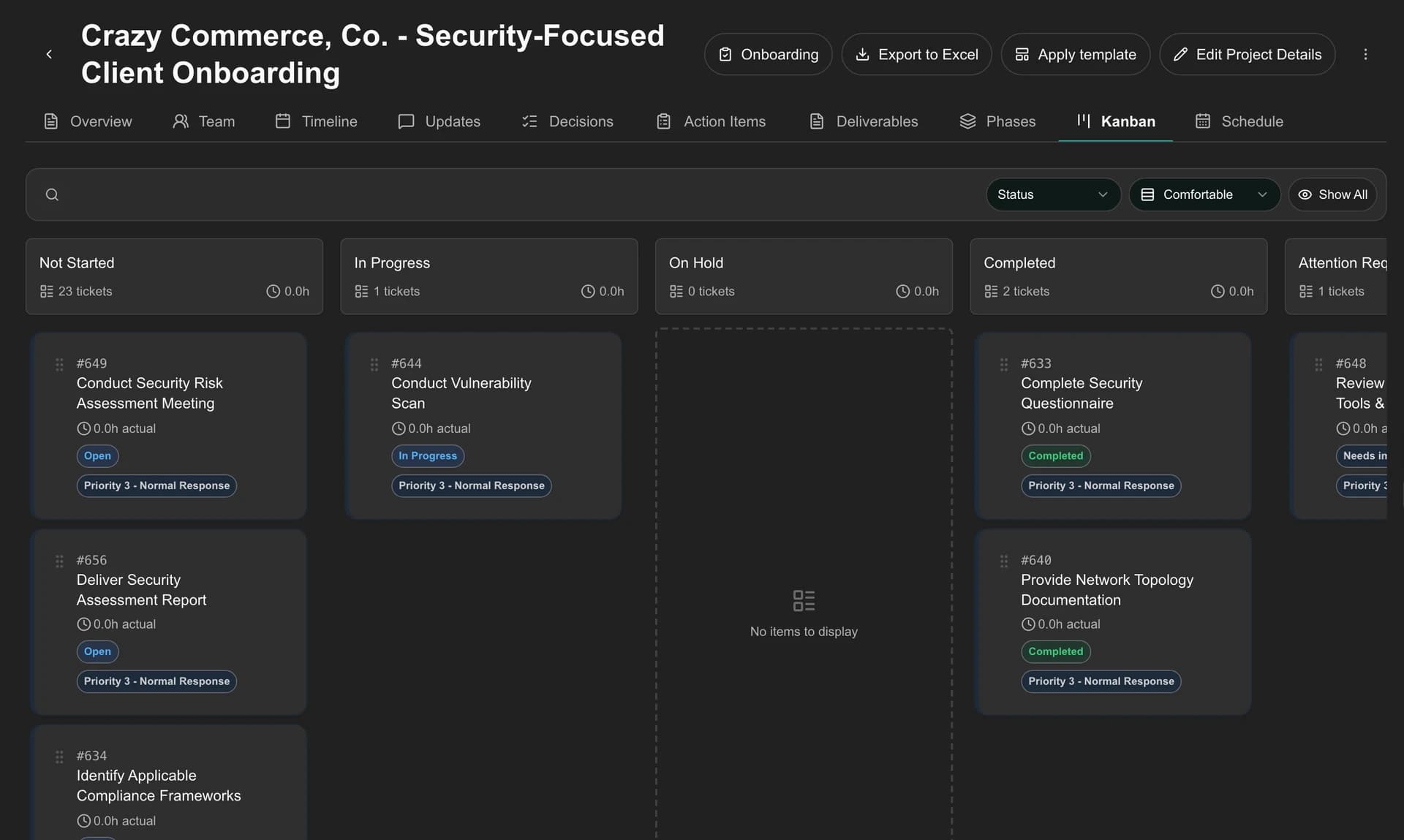The image size is (1404, 840).
Task: Grab drag handle of ticket #648
Action: (1318, 364)
